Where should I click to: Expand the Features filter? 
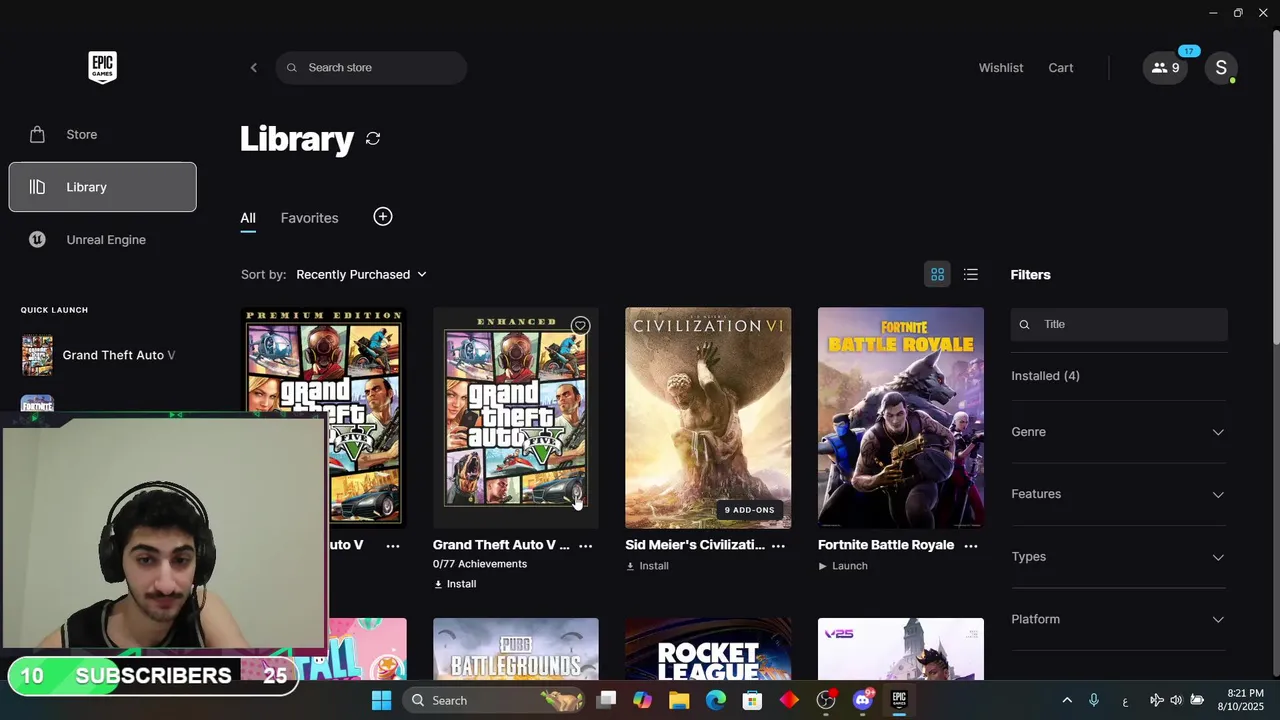pyautogui.click(x=1119, y=494)
